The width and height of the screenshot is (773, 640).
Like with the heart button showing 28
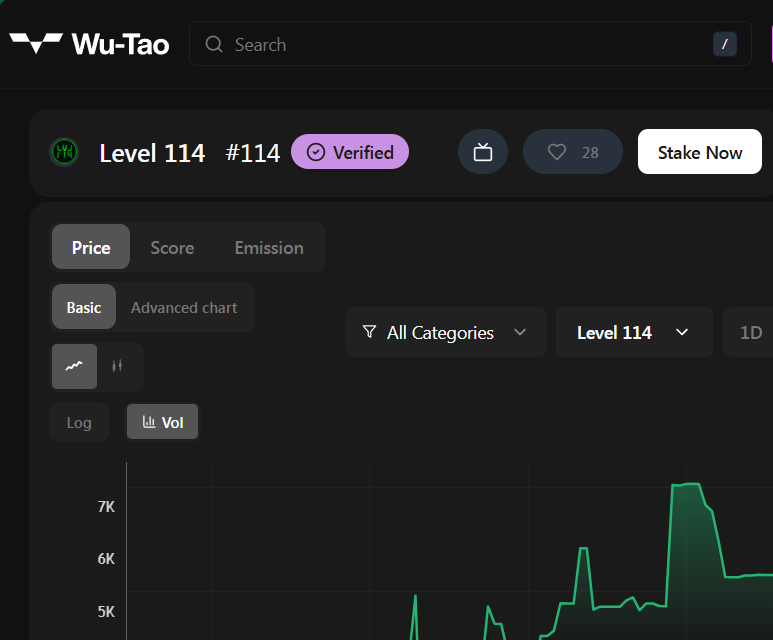[x=572, y=152]
